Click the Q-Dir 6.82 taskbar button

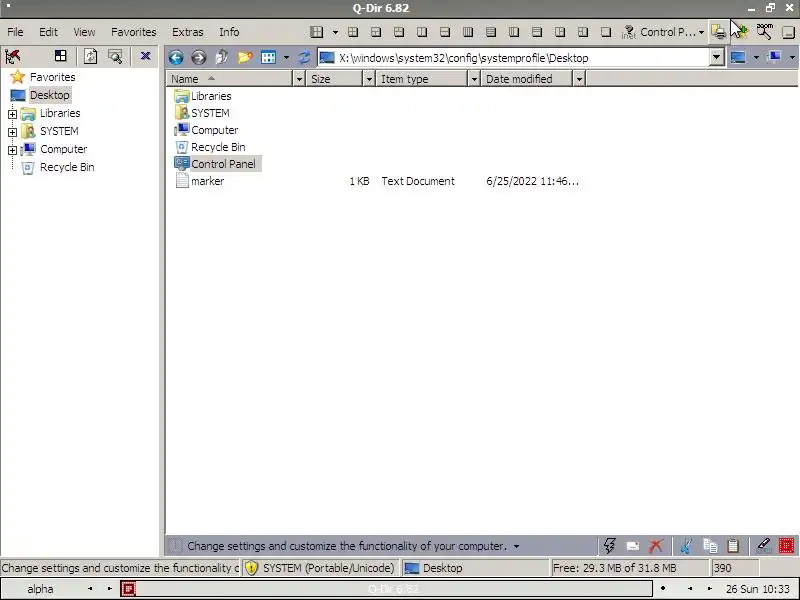tap(386, 589)
